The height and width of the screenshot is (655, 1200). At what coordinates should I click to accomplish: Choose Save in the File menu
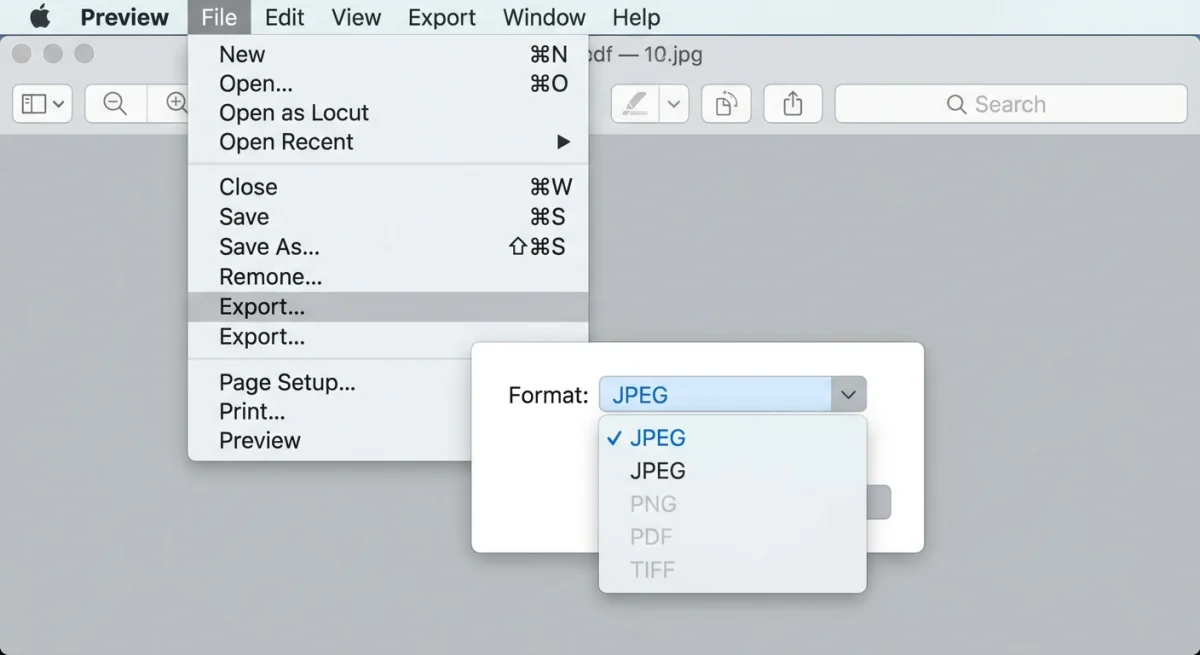pyautogui.click(x=388, y=217)
